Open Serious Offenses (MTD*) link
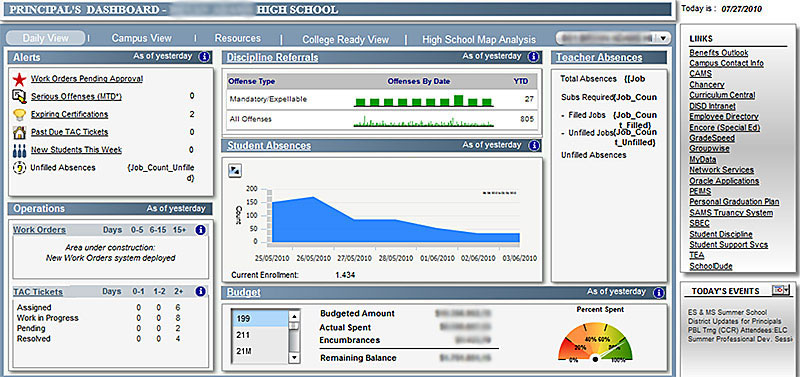 [76, 96]
